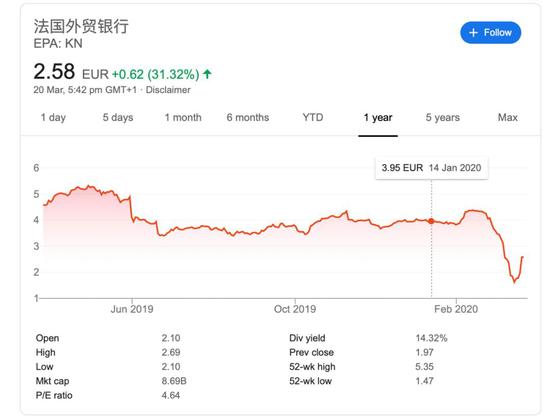
Task: Select the 5 days range tab
Action: pos(118,118)
